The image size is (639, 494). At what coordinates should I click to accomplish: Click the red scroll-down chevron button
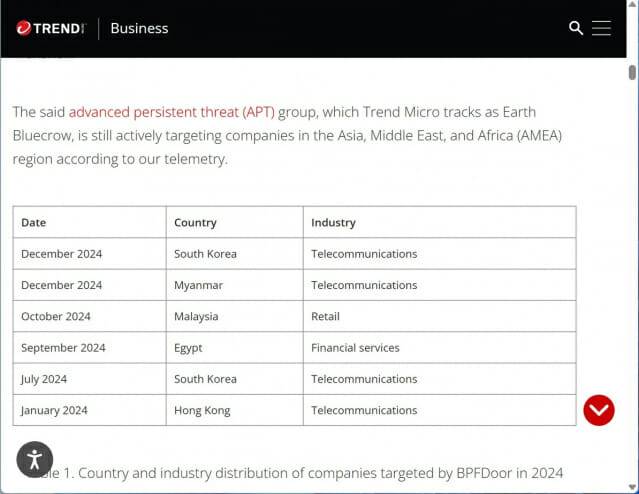click(x=599, y=410)
